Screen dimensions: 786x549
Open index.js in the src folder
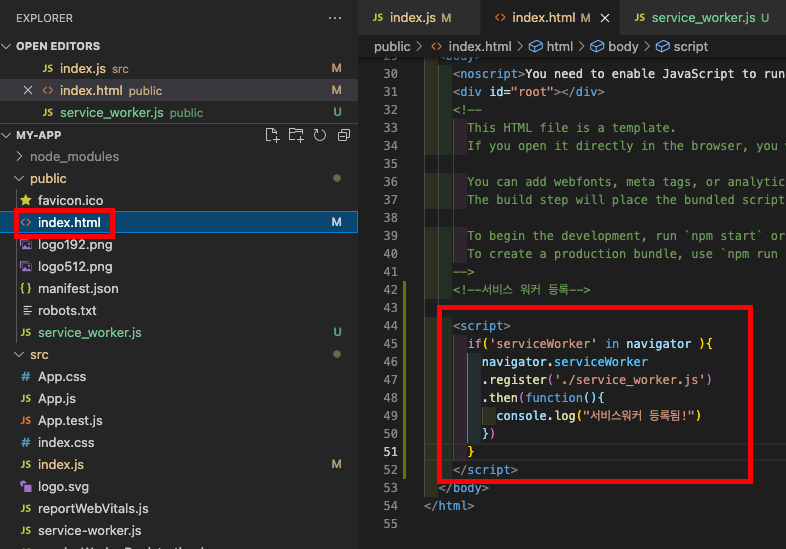click(179, 465)
